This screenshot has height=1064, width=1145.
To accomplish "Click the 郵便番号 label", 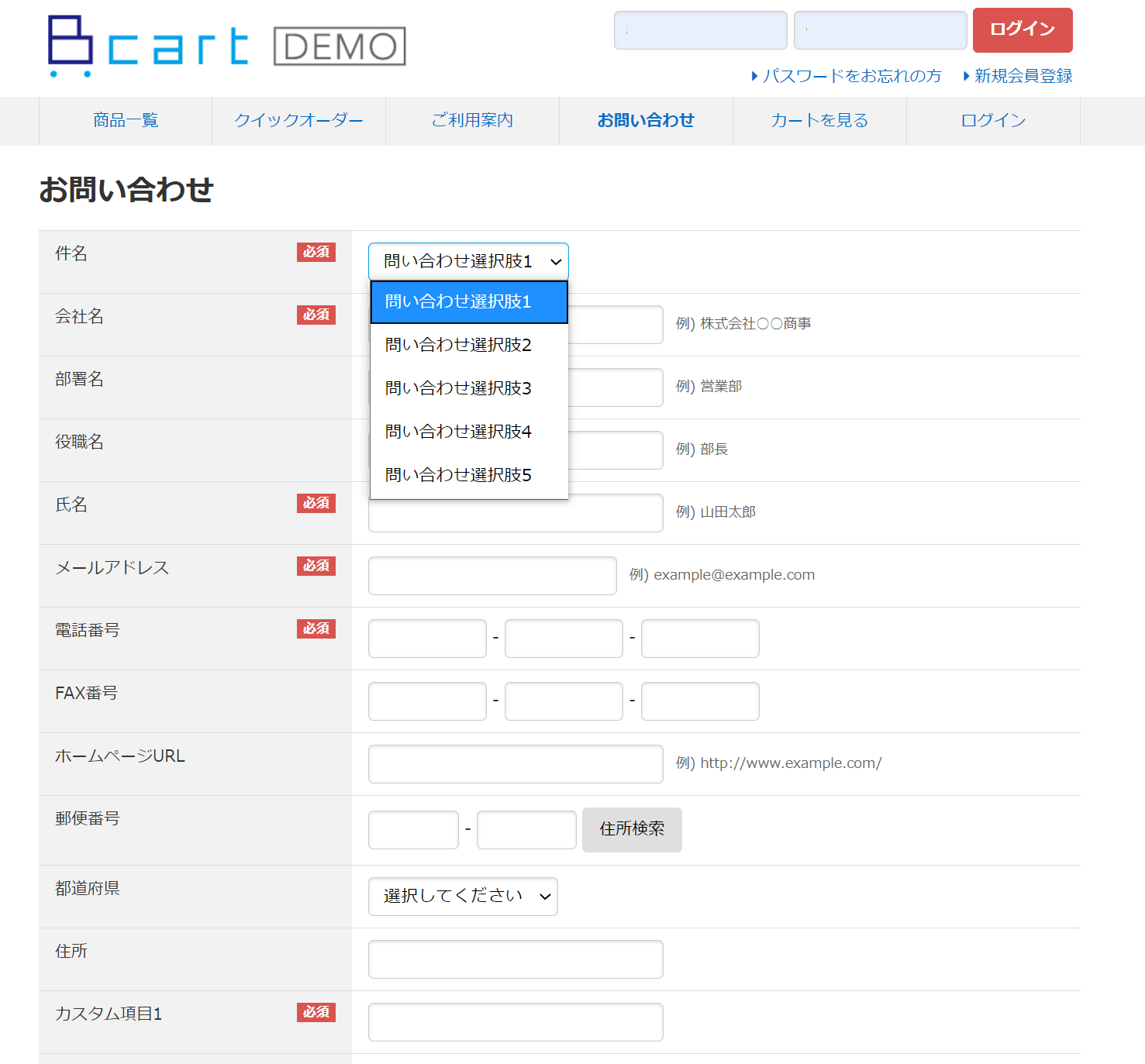I will click(88, 818).
